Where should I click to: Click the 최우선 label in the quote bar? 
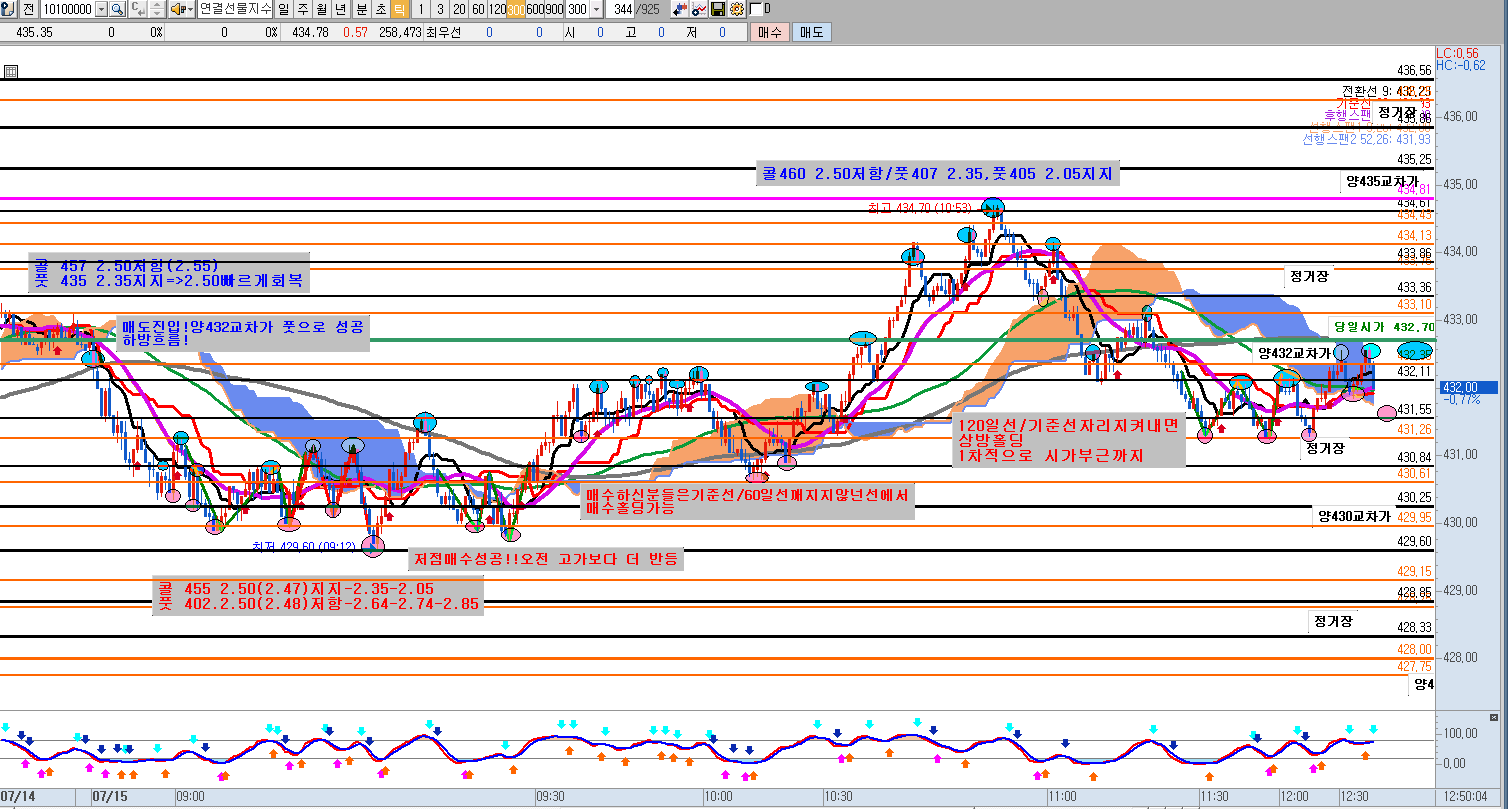443,32
